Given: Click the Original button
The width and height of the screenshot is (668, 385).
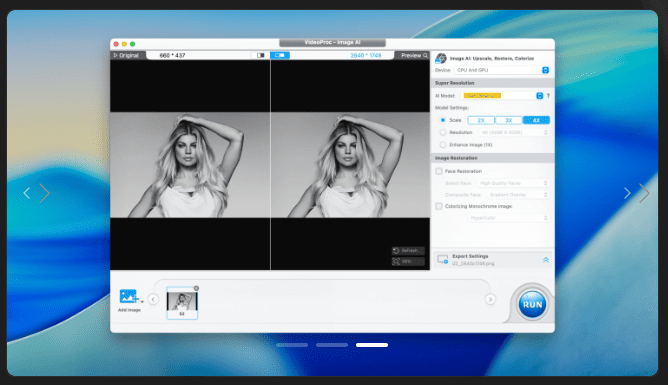Looking at the screenshot, I should point(127,55).
